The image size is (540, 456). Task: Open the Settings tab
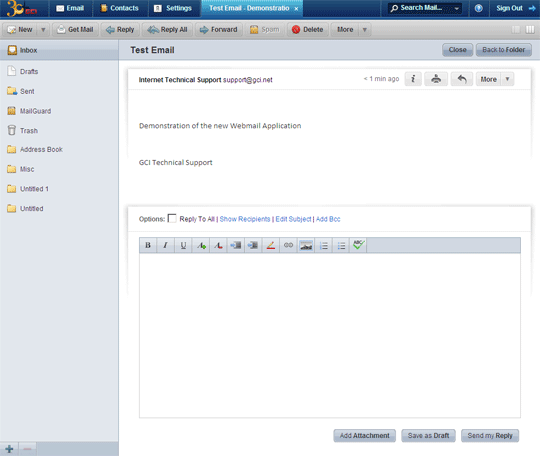pyautogui.click(x=173, y=8)
